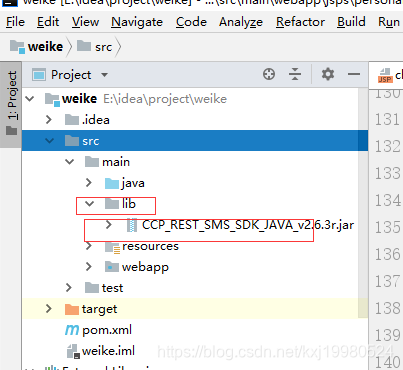Image resolution: width=403 pixels, height=370 pixels.
Task: Click line number 135 in editor gutter
Action: [387, 227]
